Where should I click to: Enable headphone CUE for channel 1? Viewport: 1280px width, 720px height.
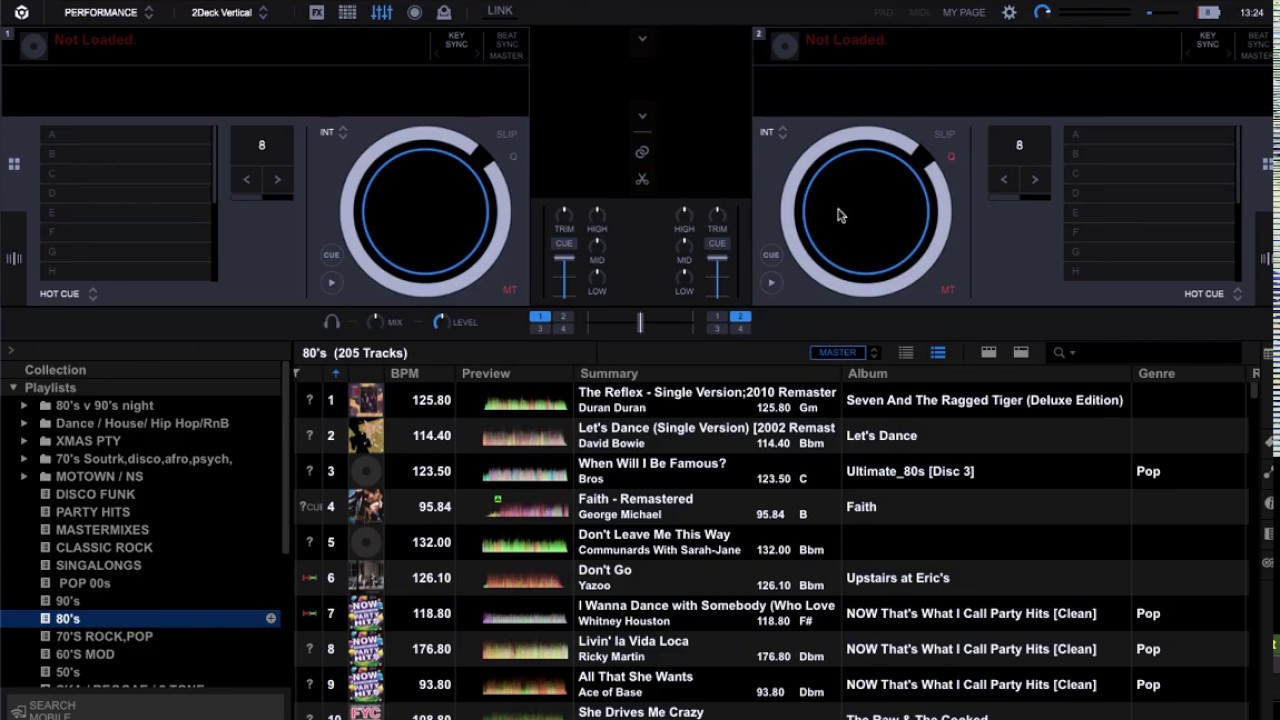point(564,243)
